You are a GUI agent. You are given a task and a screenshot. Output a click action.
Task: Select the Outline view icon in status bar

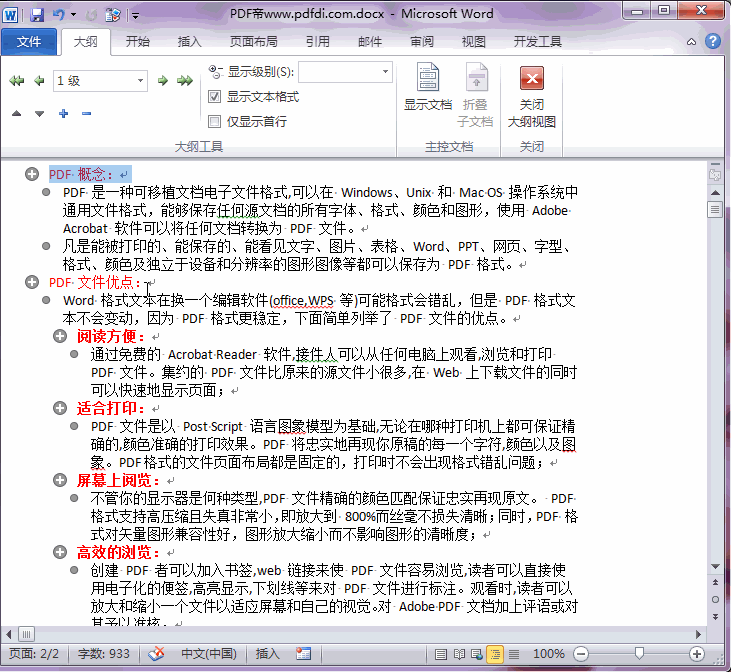coord(495,654)
